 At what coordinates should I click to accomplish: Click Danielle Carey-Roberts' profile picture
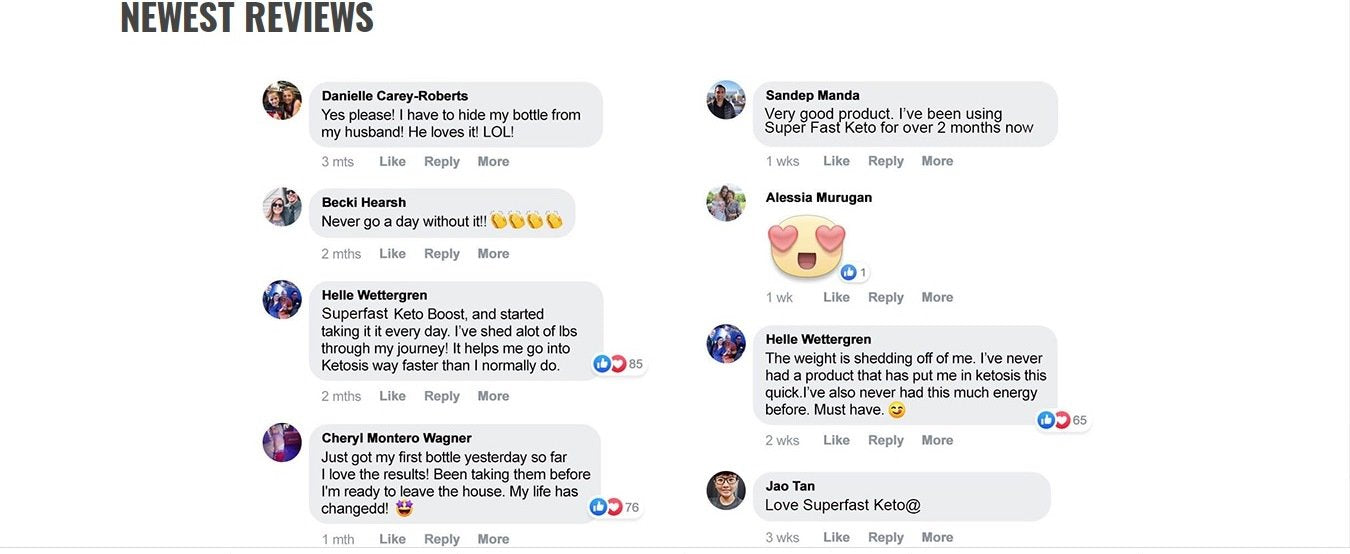coord(282,101)
